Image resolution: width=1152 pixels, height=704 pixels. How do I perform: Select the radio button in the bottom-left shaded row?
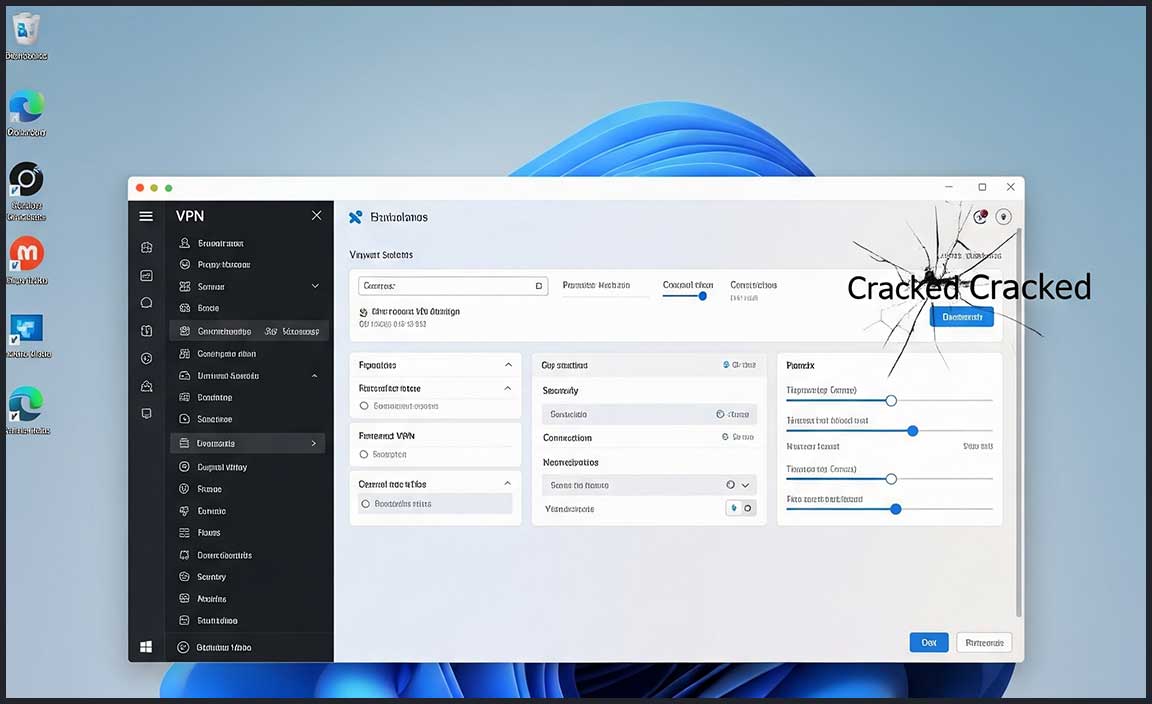click(365, 503)
